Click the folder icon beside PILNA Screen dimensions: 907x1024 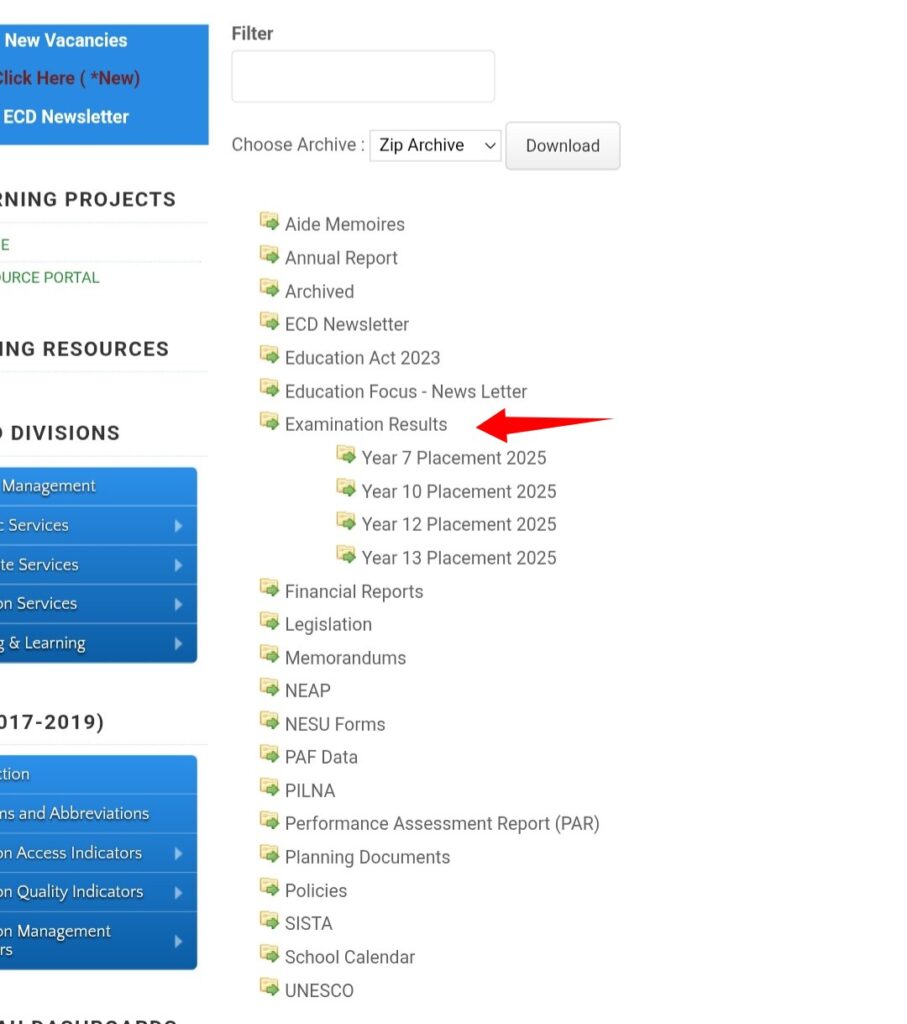tap(269, 789)
